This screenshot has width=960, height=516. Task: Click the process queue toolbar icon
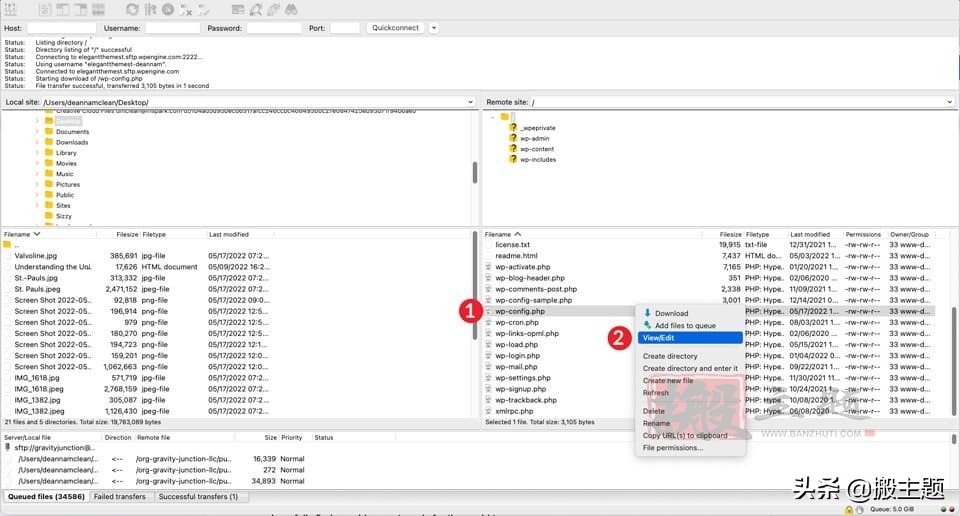tap(150, 9)
